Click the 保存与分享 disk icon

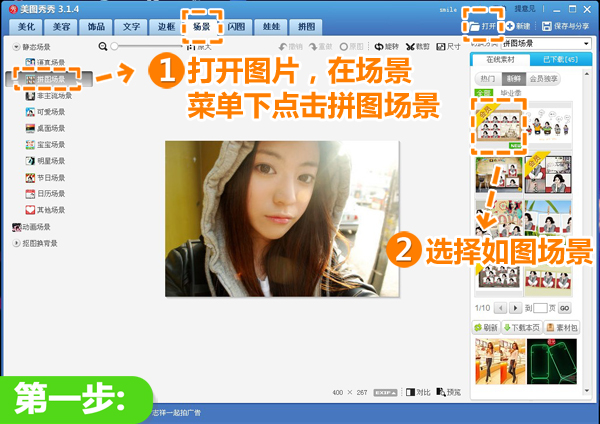[547, 26]
